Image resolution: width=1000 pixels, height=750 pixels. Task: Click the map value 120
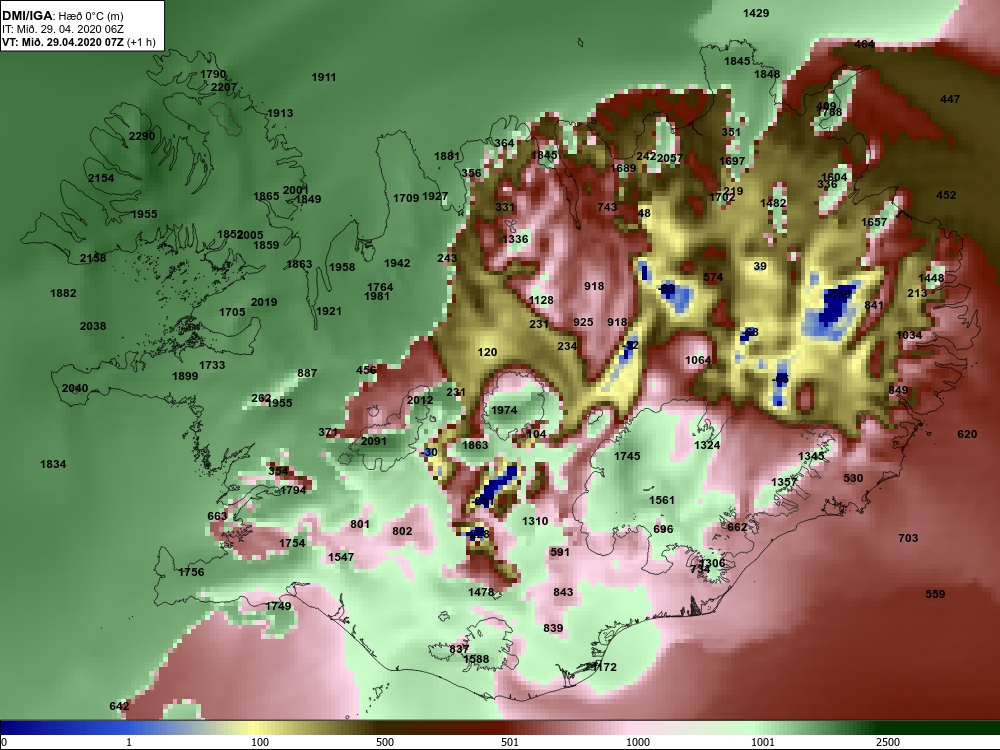coord(487,352)
